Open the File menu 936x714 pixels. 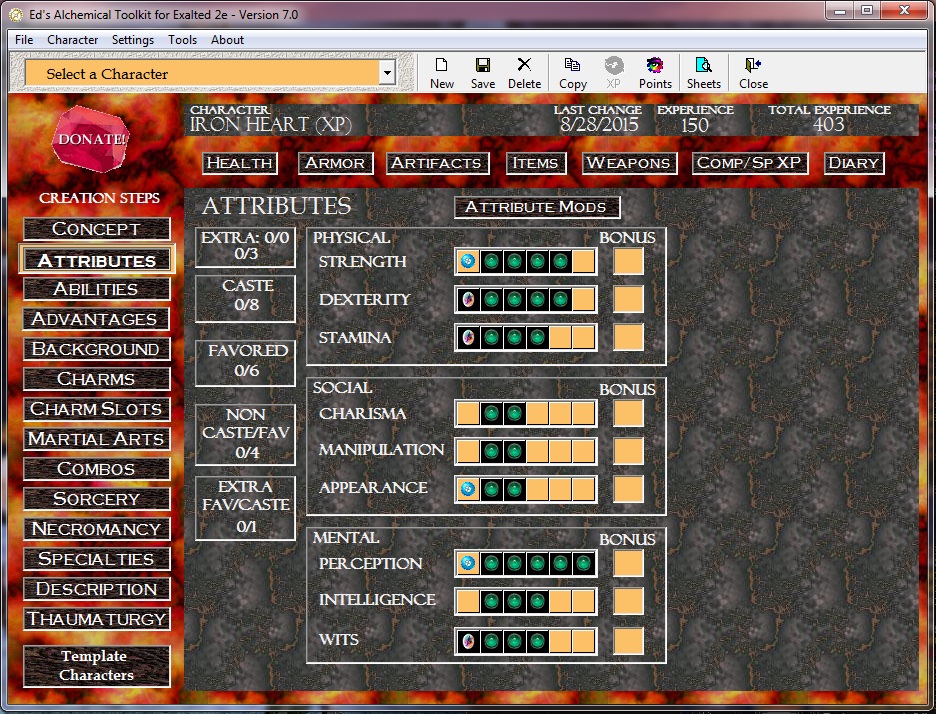pyautogui.click(x=24, y=39)
